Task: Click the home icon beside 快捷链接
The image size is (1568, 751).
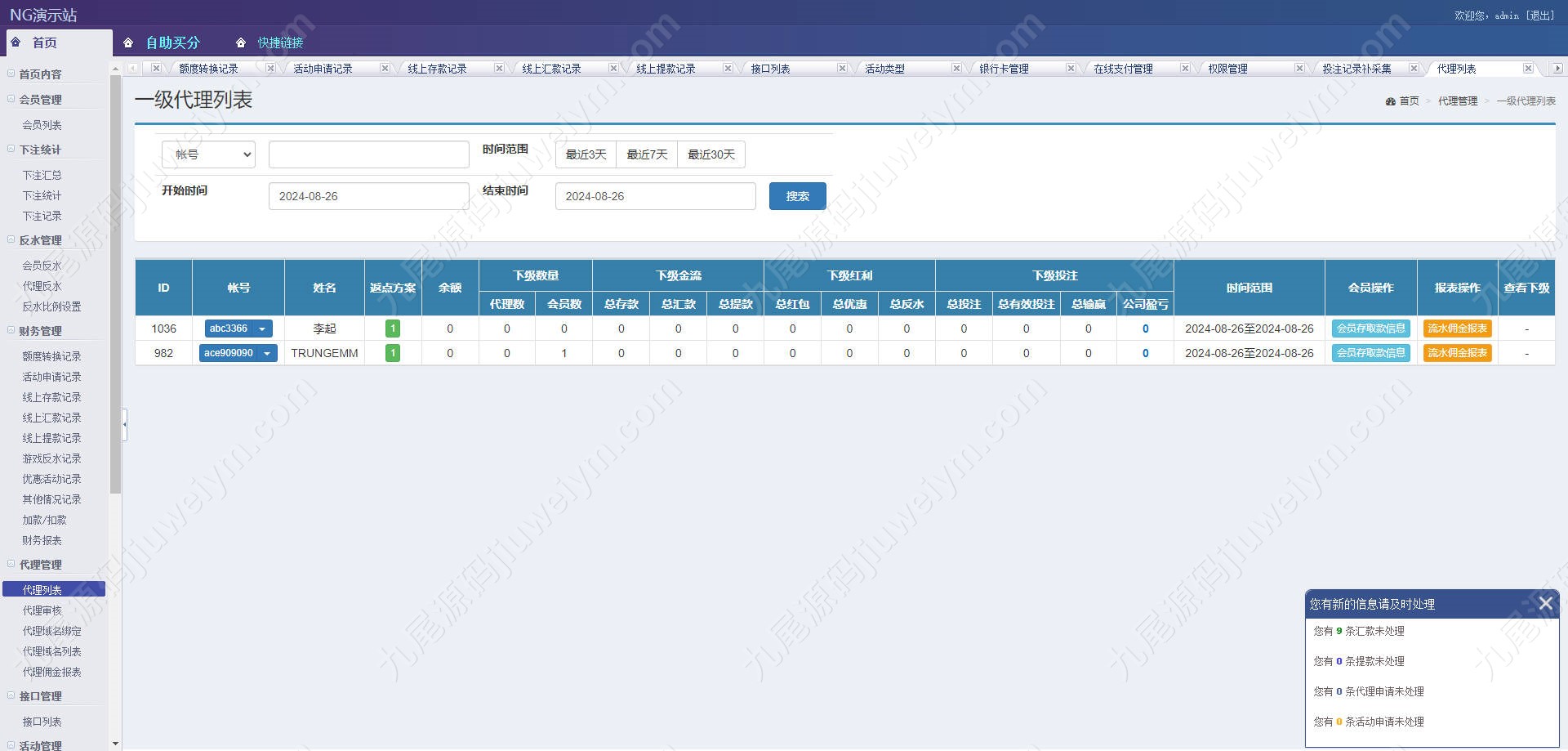Action: [x=241, y=42]
